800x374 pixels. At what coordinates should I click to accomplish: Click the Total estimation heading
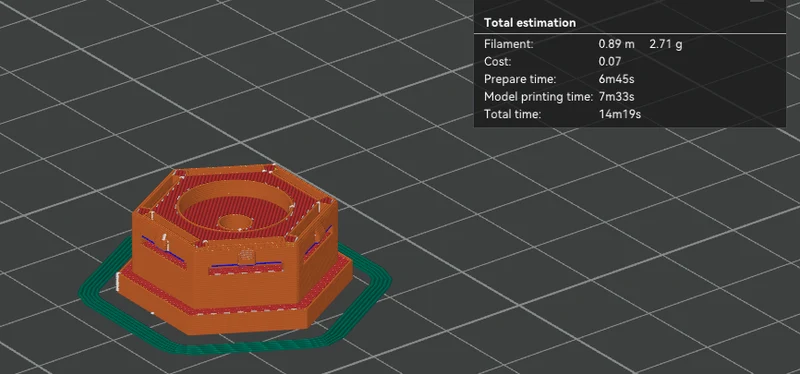pos(530,23)
